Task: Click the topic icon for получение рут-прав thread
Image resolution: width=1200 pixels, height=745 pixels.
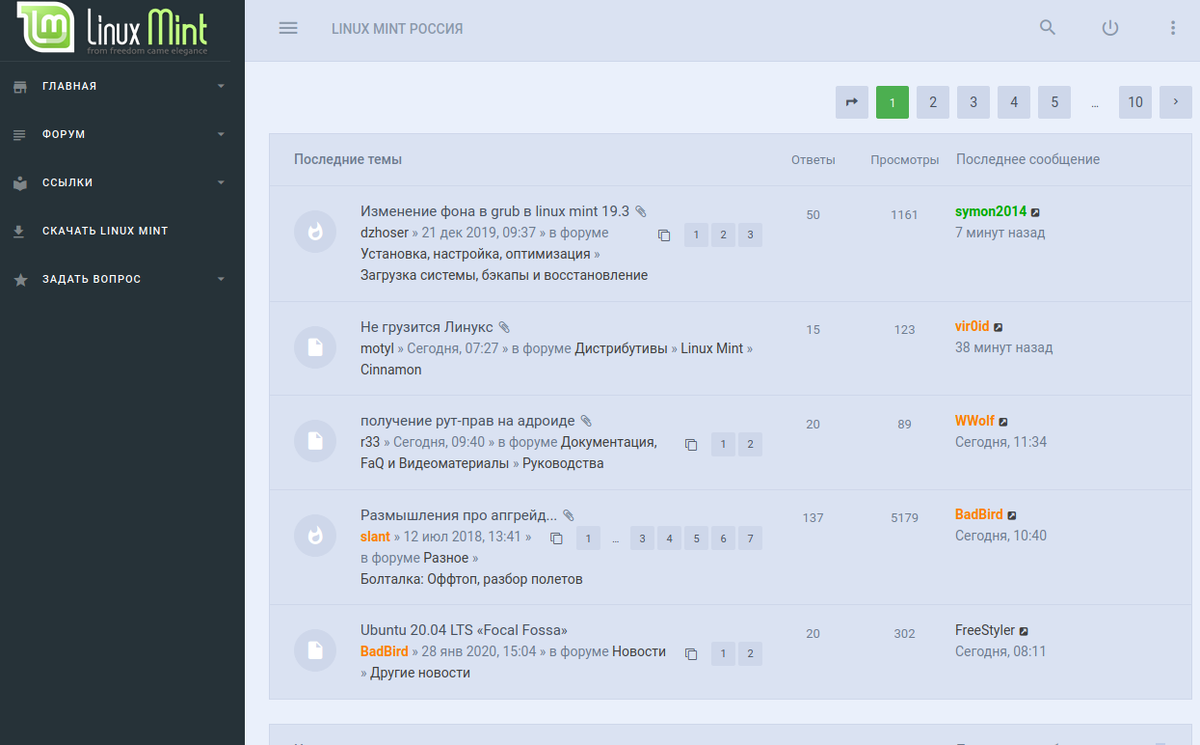Action: pos(315,442)
